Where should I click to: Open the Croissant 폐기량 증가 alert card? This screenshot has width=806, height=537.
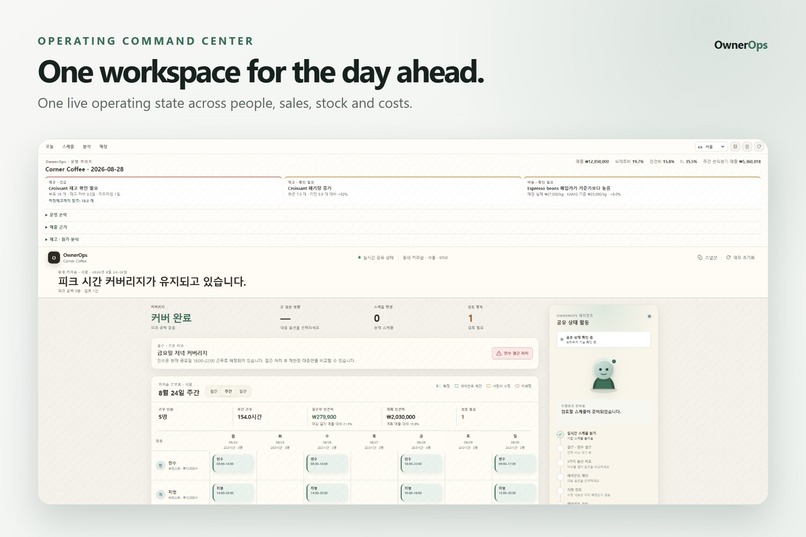[402, 192]
